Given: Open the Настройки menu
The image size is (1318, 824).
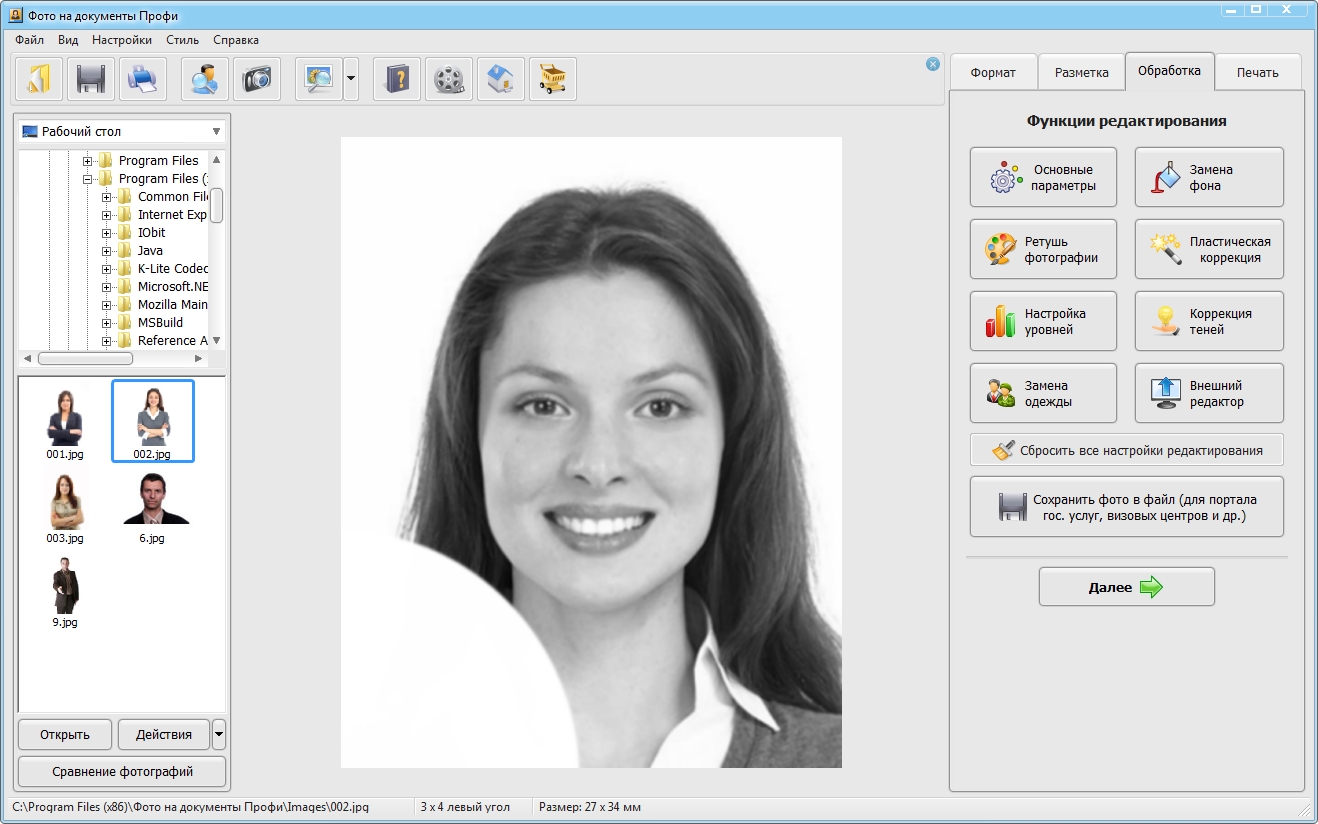Looking at the screenshot, I should [x=122, y=40].
